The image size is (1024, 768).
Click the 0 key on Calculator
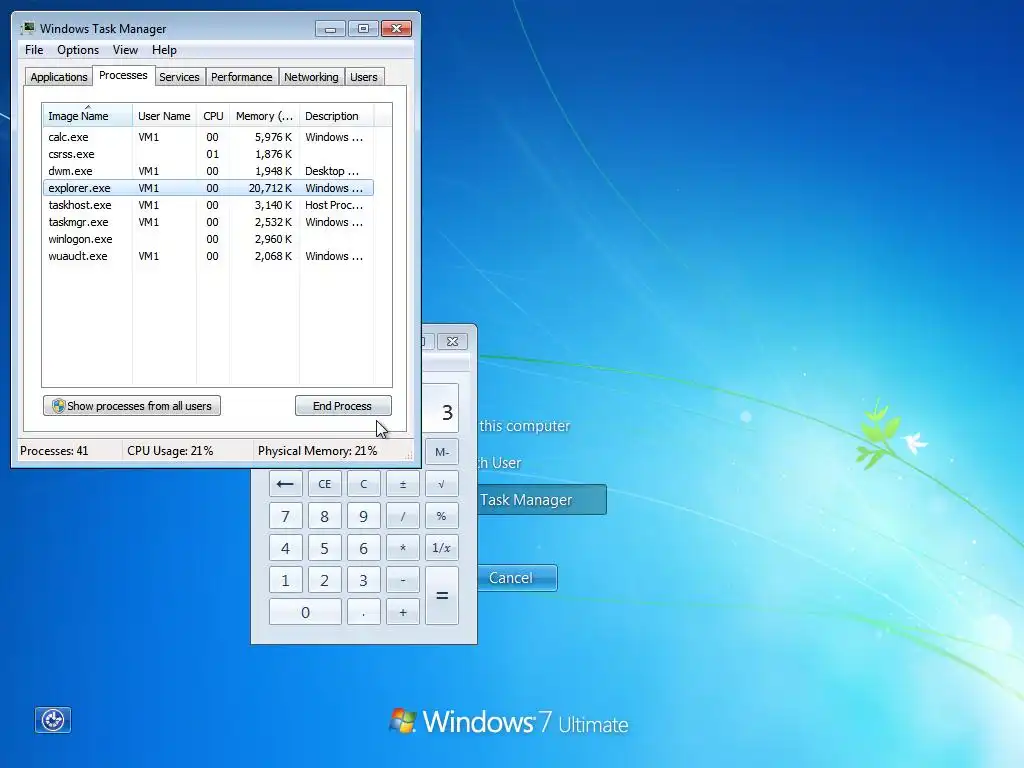pos(305,612)
